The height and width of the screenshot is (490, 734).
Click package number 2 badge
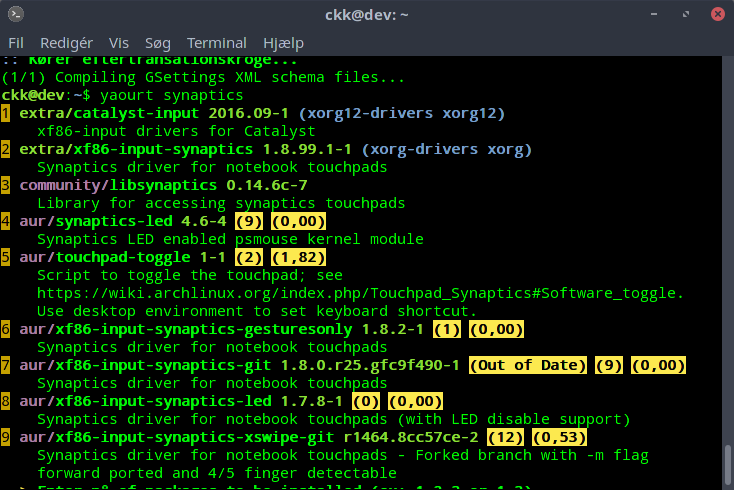point(5,149)
